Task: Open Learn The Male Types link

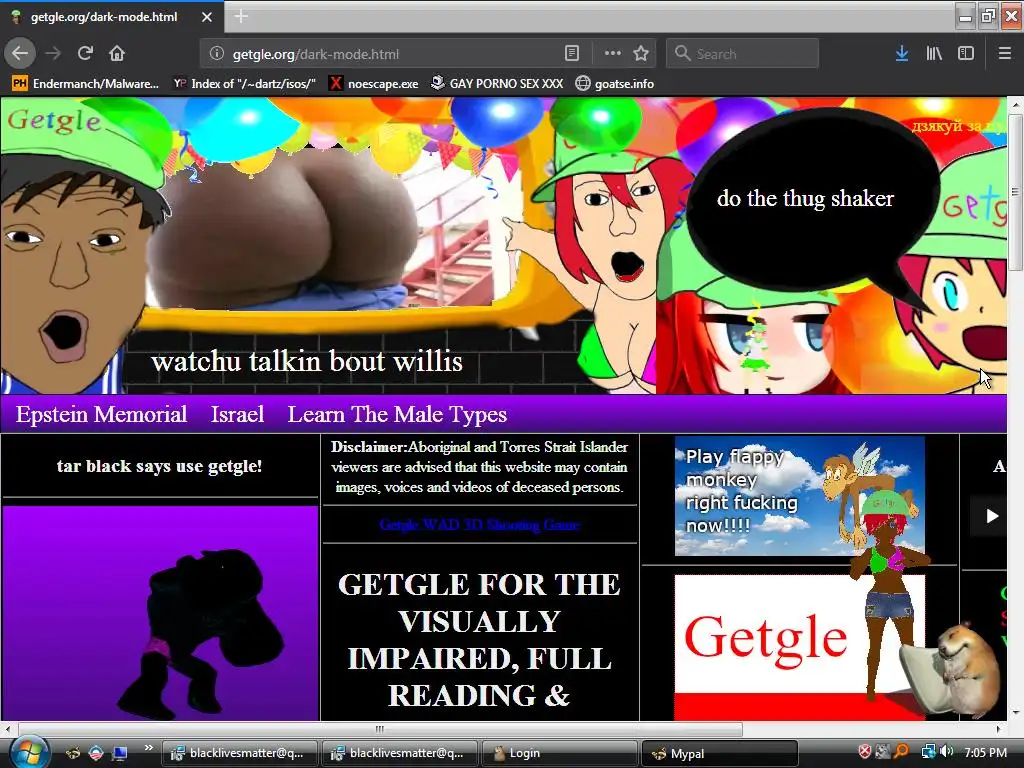Action: (397, 414)
